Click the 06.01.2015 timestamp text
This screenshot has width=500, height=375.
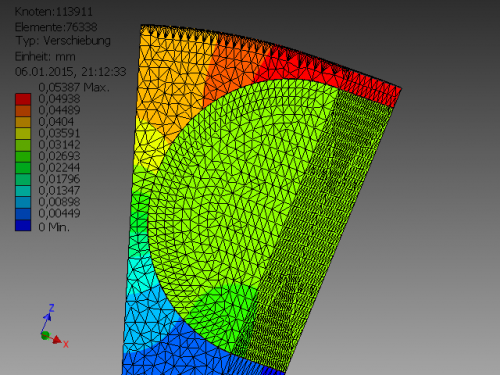[44, 72]
